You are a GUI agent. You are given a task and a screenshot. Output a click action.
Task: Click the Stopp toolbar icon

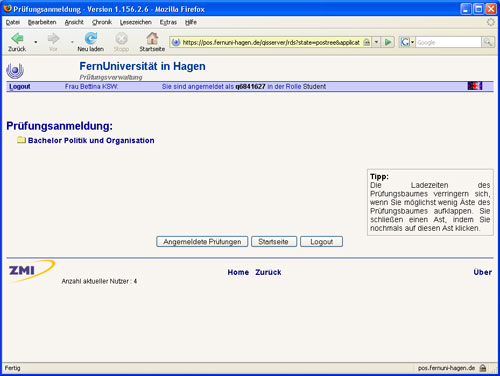coord(121,39)
